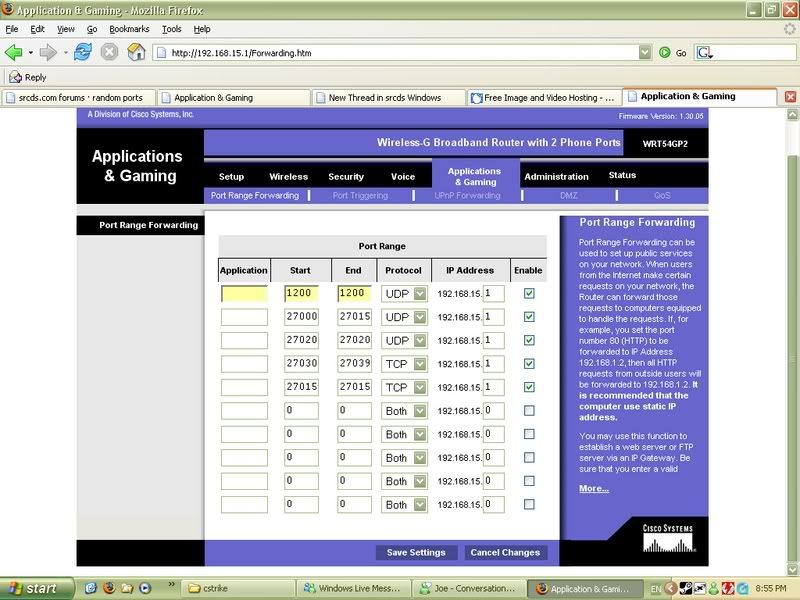Launch Firefox from the Quick Launch bar
The width and height of the screenshot is (800, 600).
click(x=109, y=588)
